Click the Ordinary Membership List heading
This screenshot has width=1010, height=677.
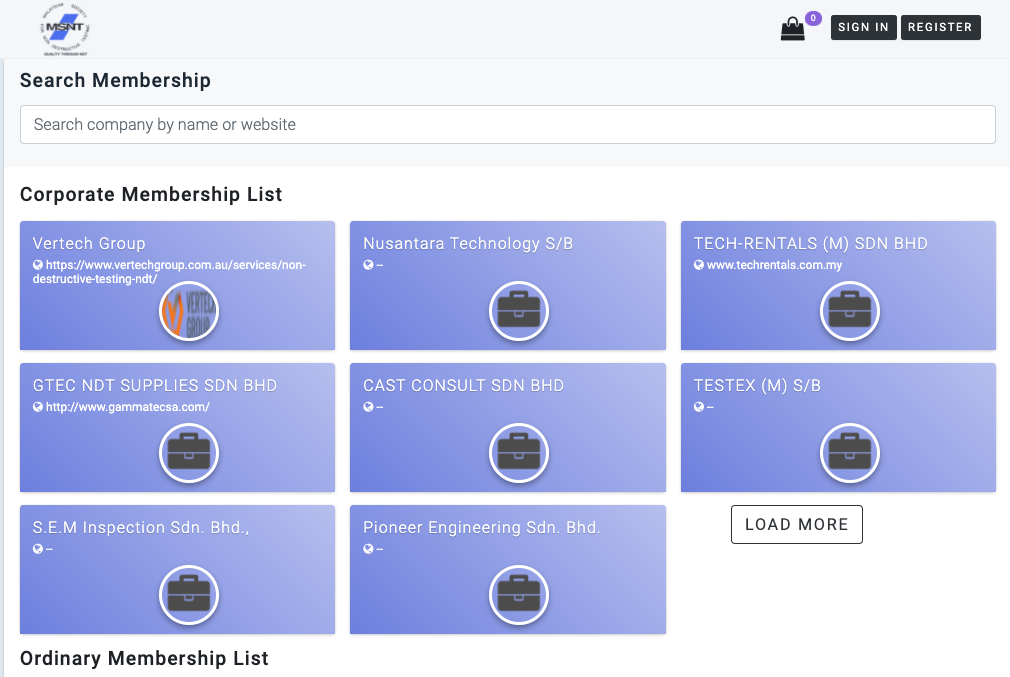point(144,658)
